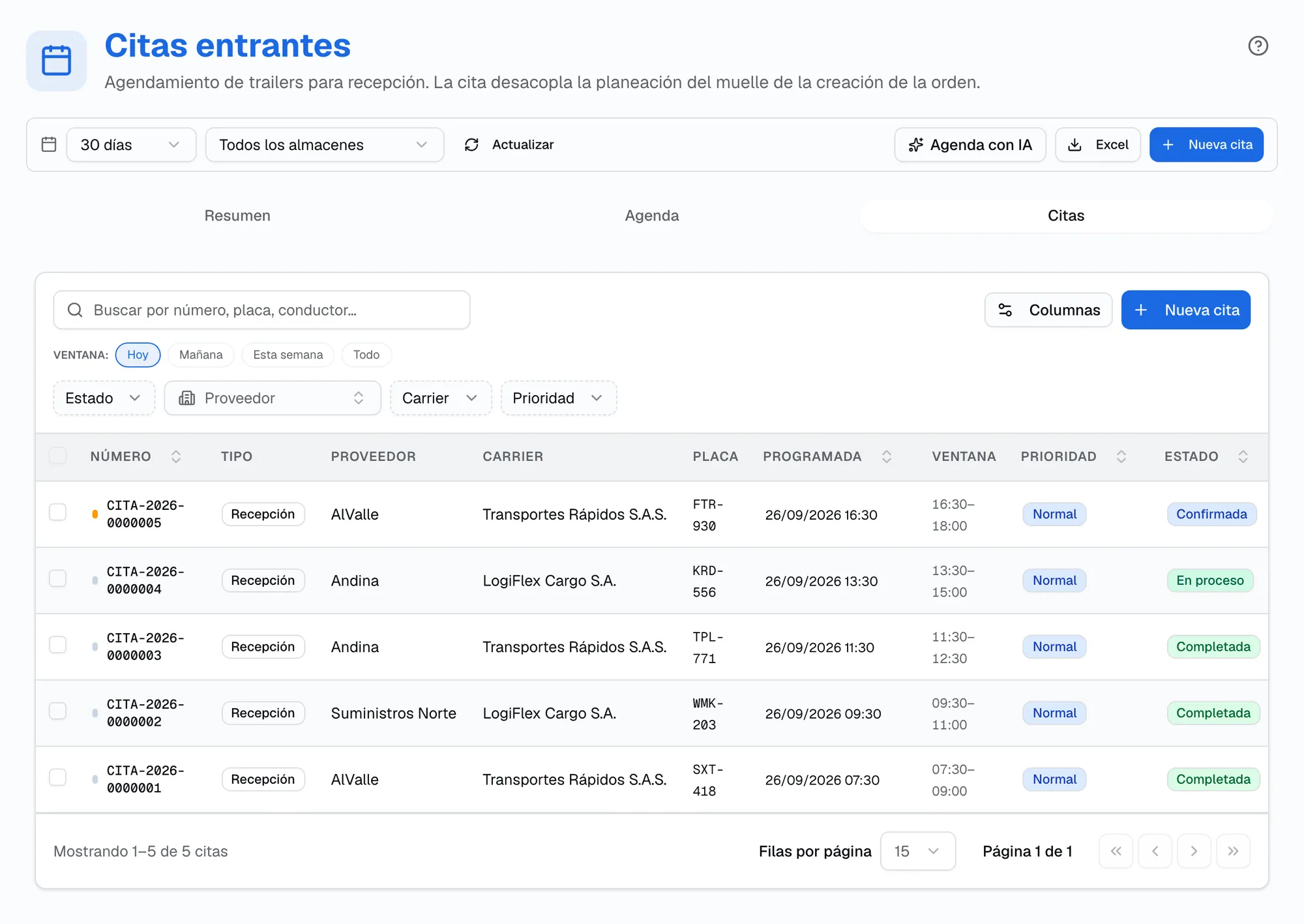Expand the Carrier filter dropdown
This screenshot has height=924, width=1304.
(x=441, y=398)
